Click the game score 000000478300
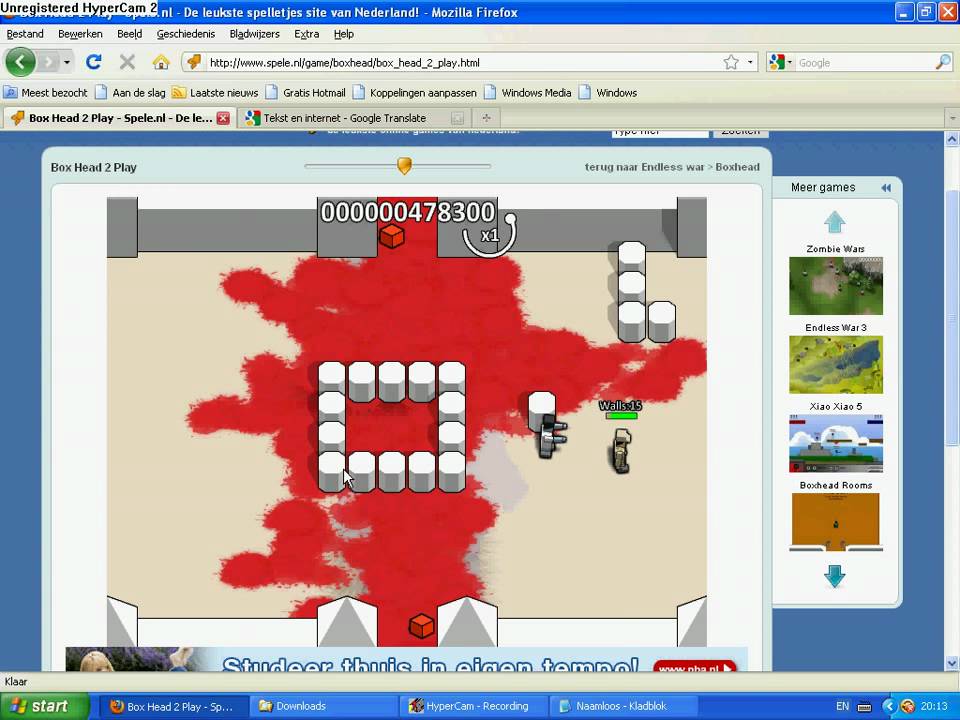 [408, 212]
